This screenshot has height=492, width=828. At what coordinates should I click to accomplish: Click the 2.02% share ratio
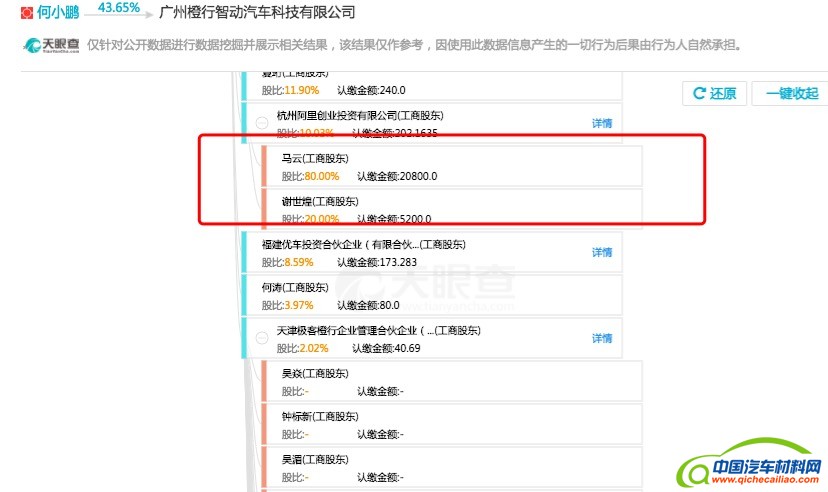(x=314, y=348)
